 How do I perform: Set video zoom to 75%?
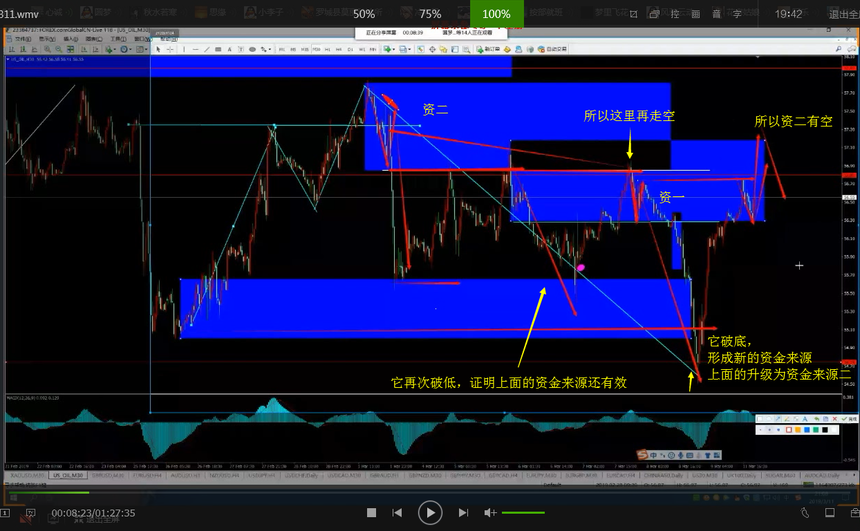pyautogui.click(x=430, y=14)
